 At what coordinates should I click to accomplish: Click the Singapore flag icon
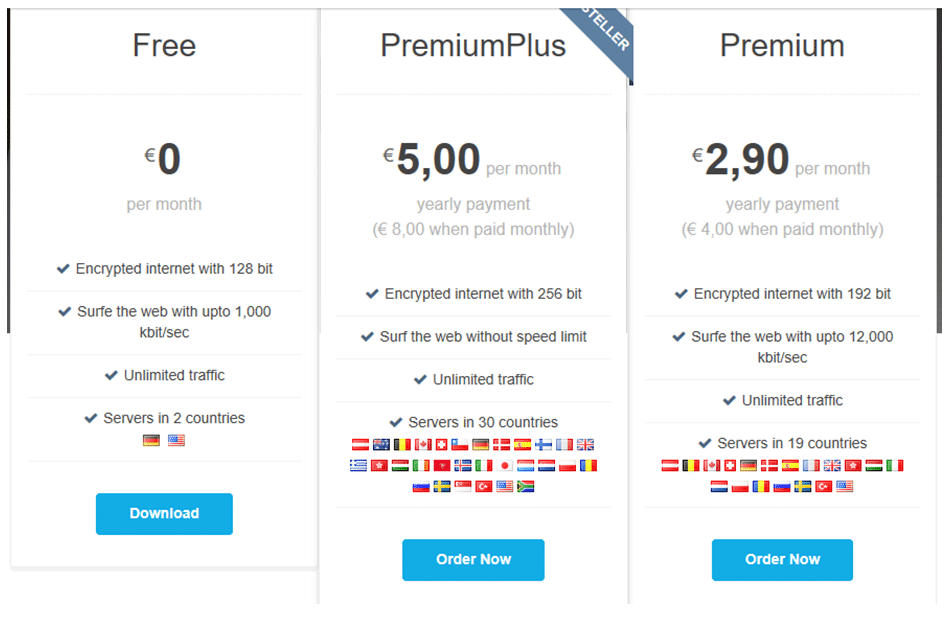coord(463,487)
